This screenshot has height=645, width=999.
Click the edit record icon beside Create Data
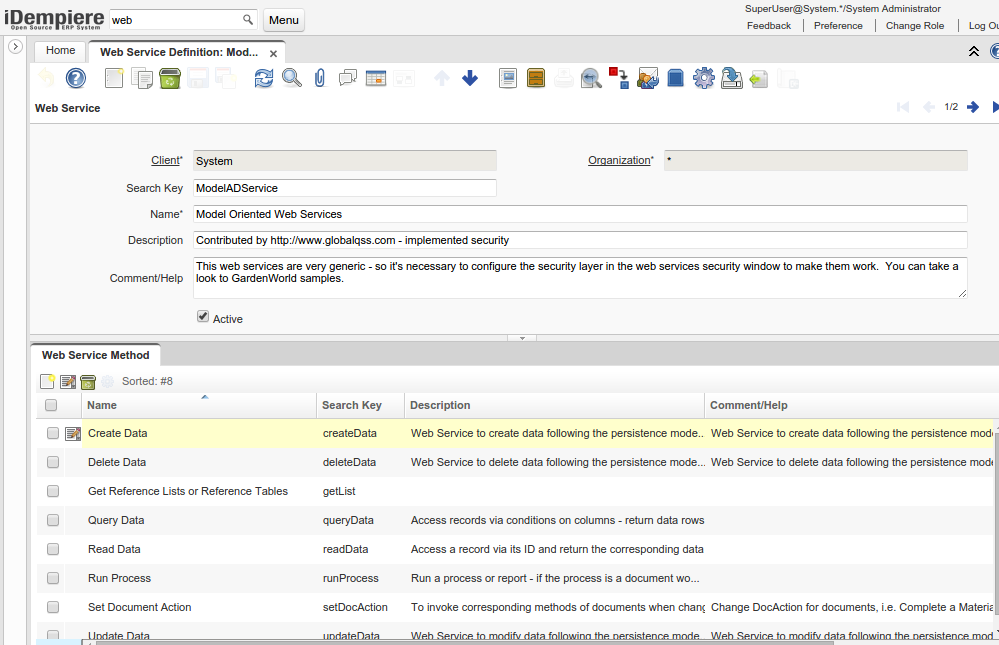73,434
